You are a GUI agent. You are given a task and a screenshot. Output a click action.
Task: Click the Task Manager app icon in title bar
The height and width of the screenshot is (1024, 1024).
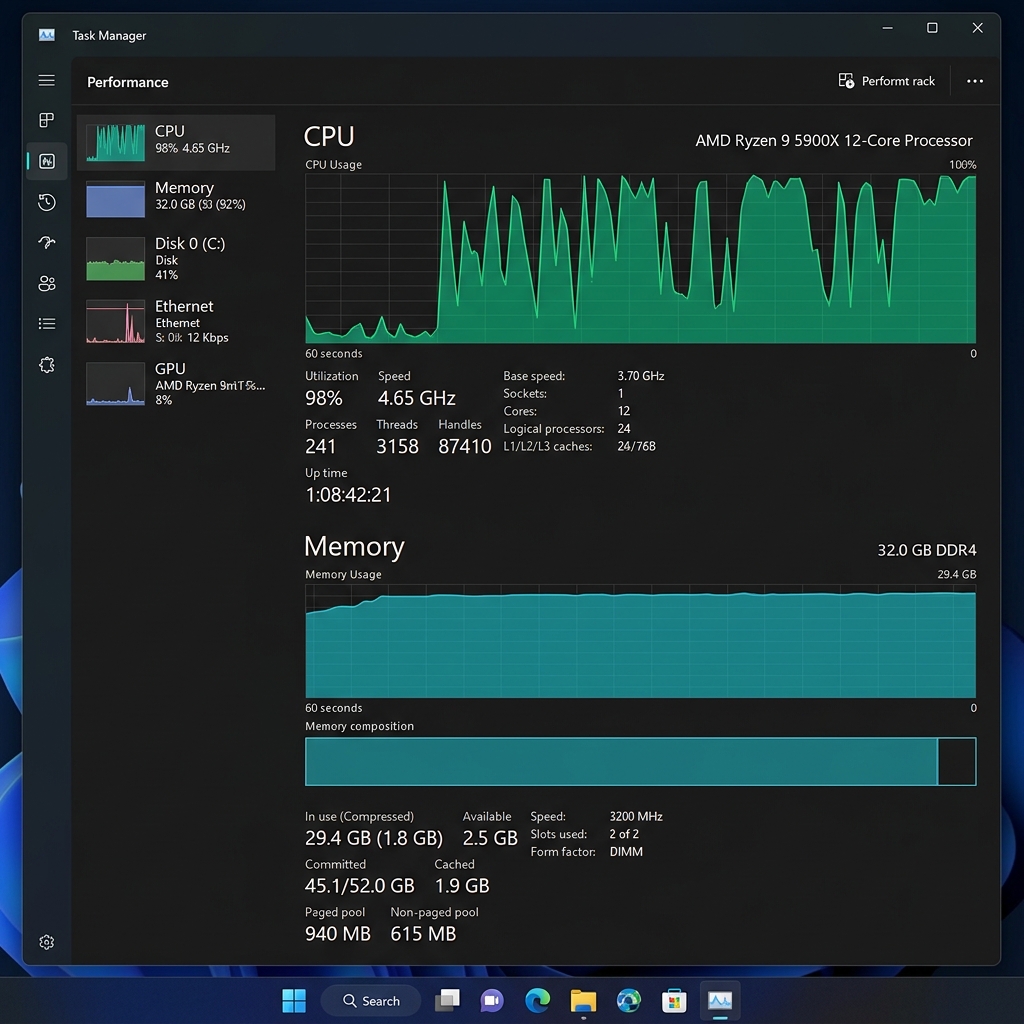coord(46,35)
